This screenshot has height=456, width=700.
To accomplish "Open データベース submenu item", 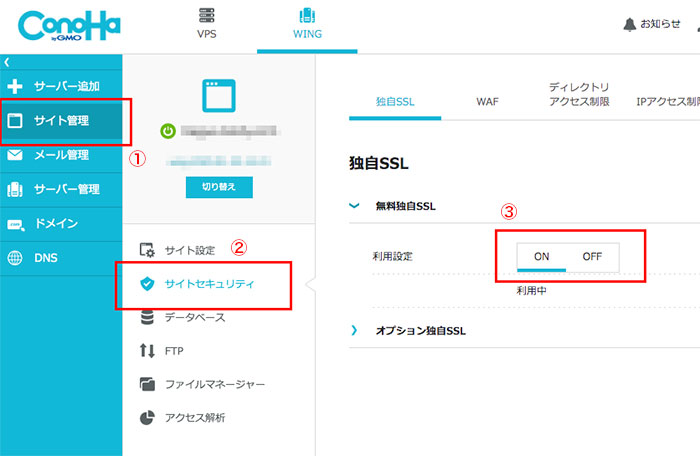I will coord(195,318).
